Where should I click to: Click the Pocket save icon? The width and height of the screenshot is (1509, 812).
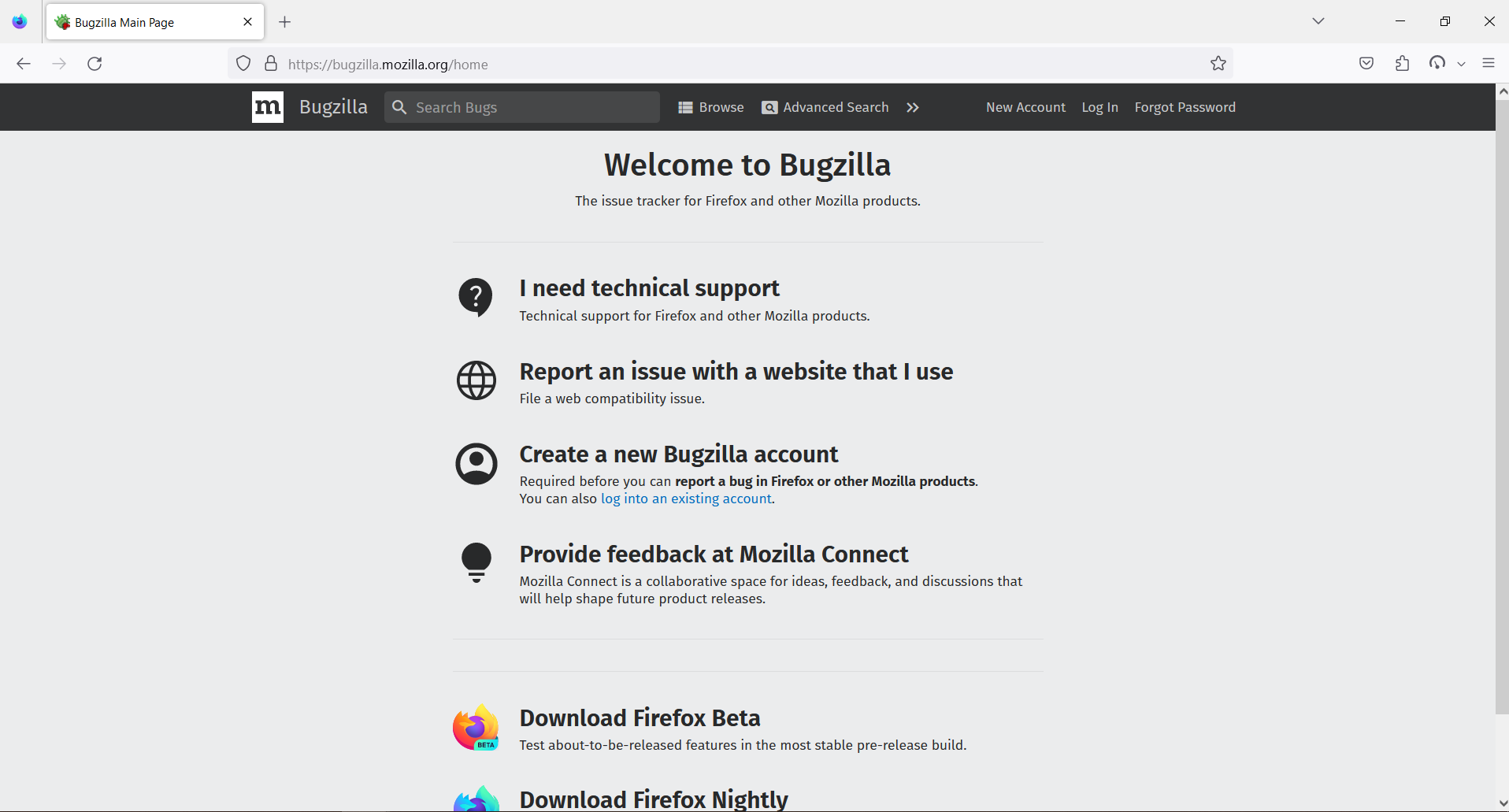1366,63
